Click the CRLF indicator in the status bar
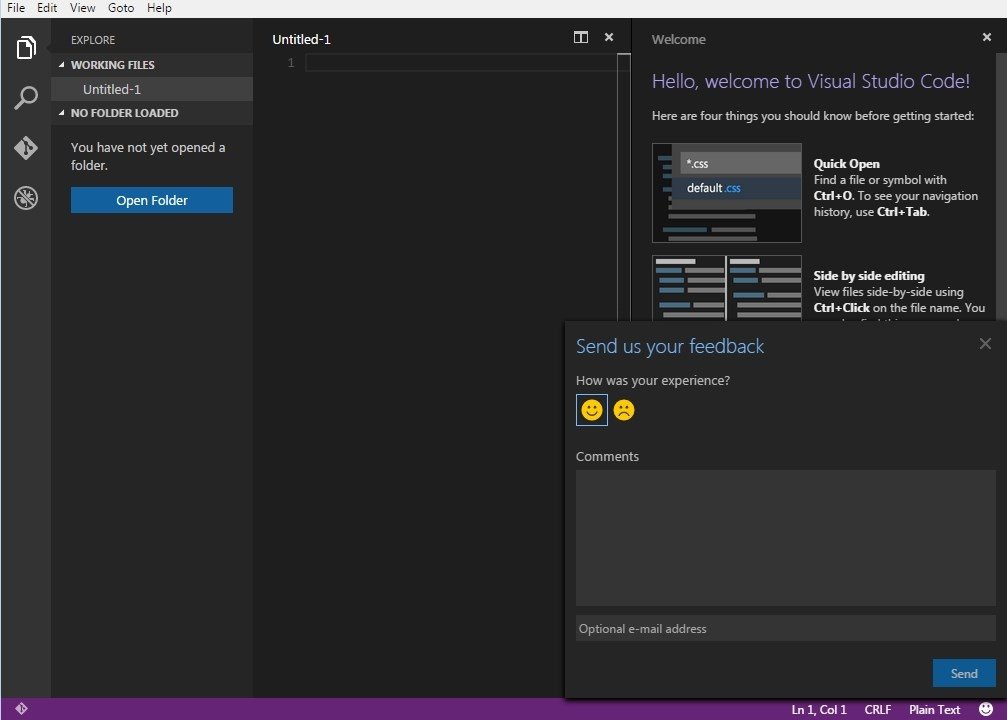Screen dimensions: 1007x720 [x=877, y=709]
